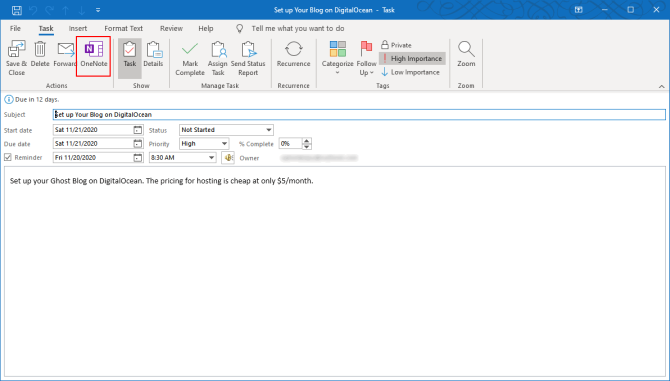
Task: Click the % Complete value field
Action: tap(291, 144)
